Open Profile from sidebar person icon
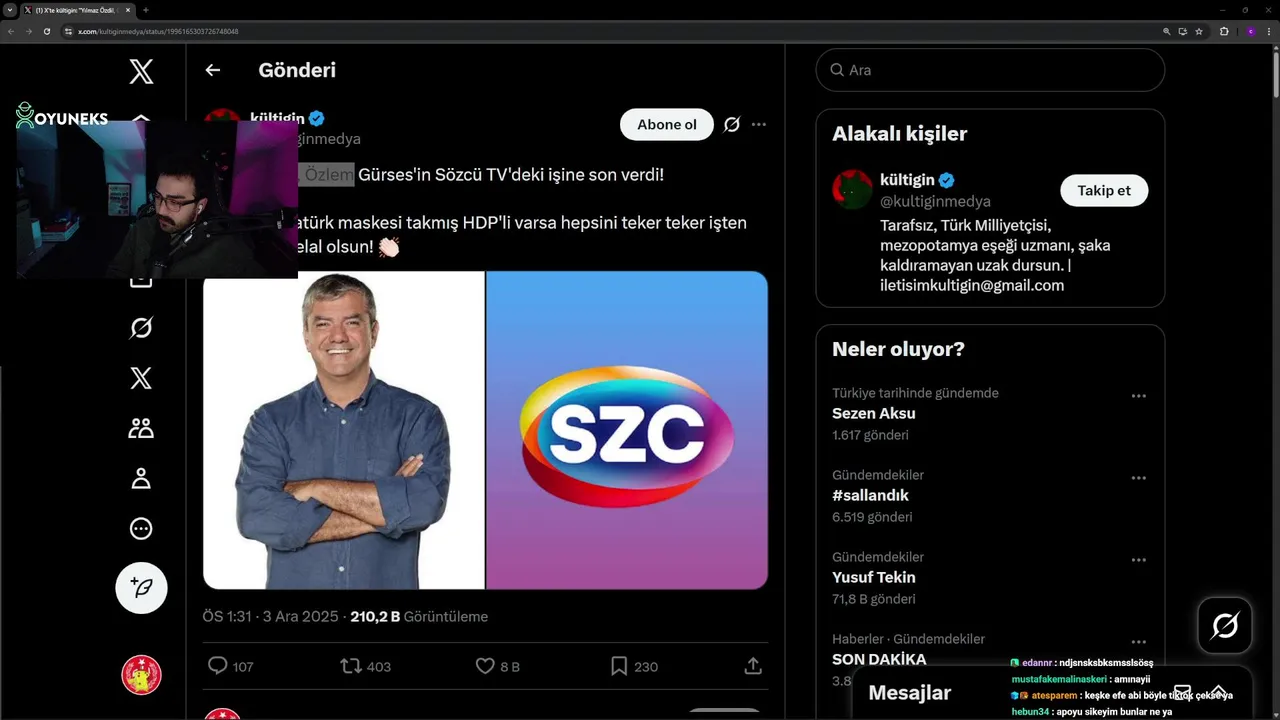The height and width of the screenshot is (720, 1280). [x=141, y=478]
